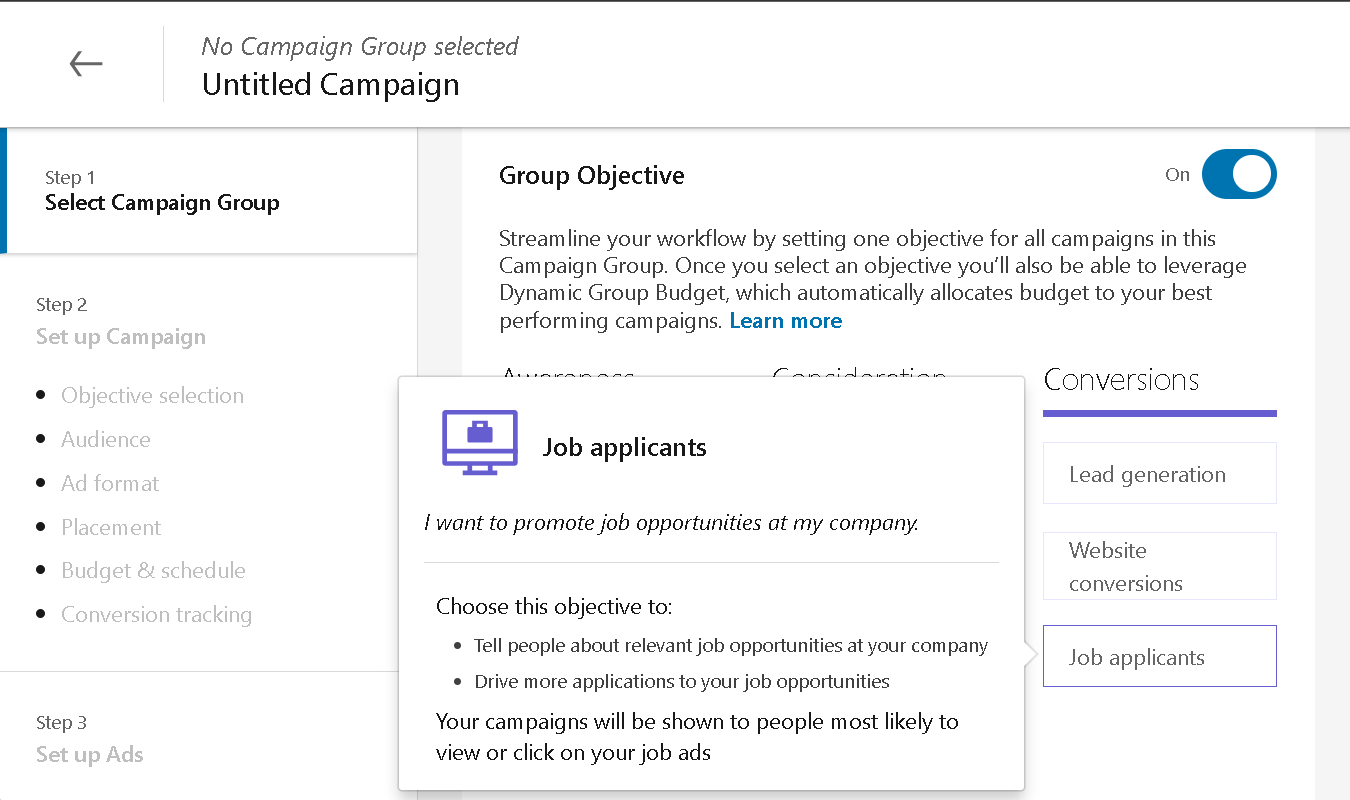The image size is (1350, 800).
Task: Open the Conversion tracking substep
Action: [x=156, y=614]
